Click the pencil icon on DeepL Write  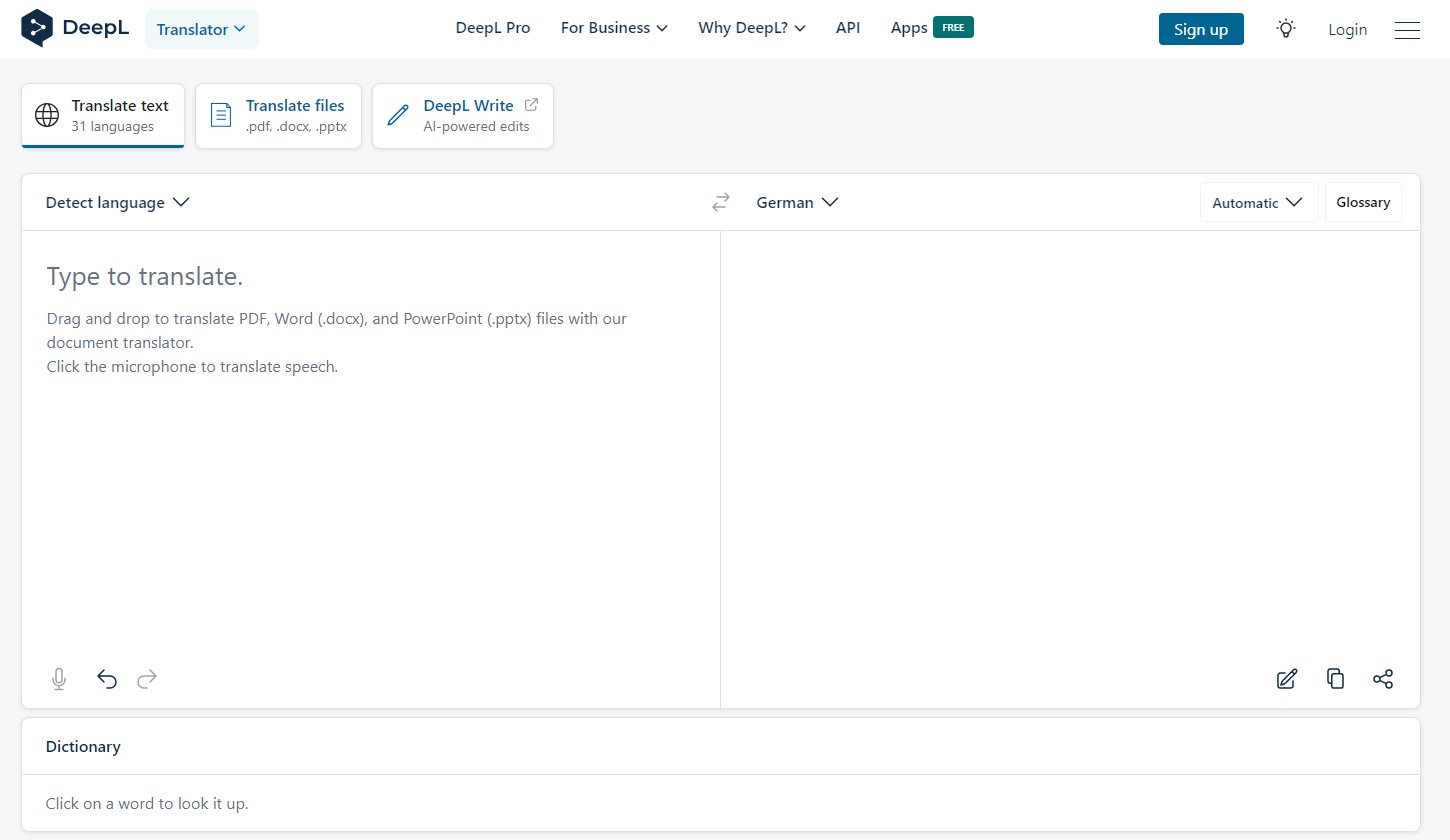398,115
